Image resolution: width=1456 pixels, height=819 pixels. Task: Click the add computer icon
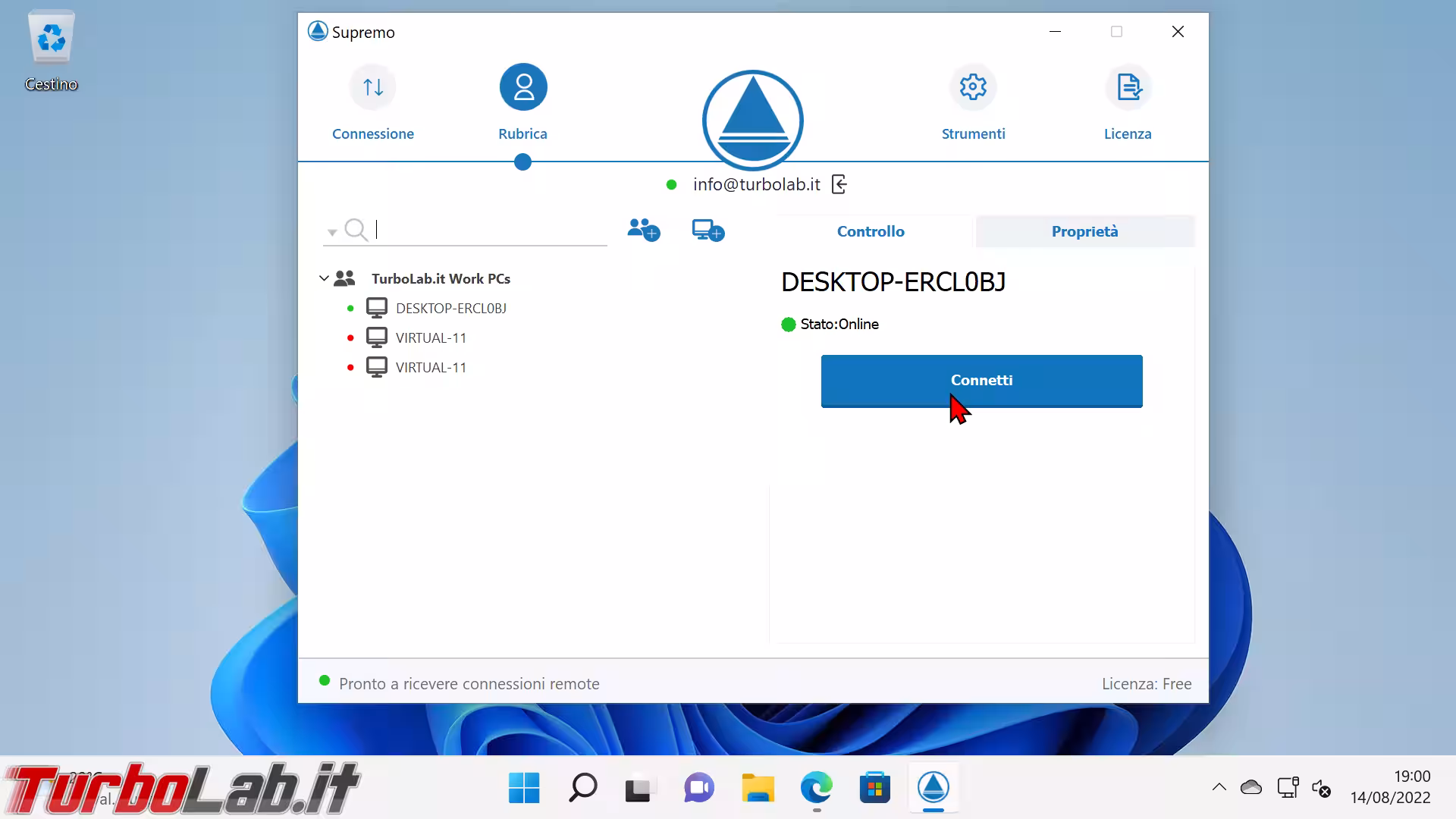coord(708,229)
